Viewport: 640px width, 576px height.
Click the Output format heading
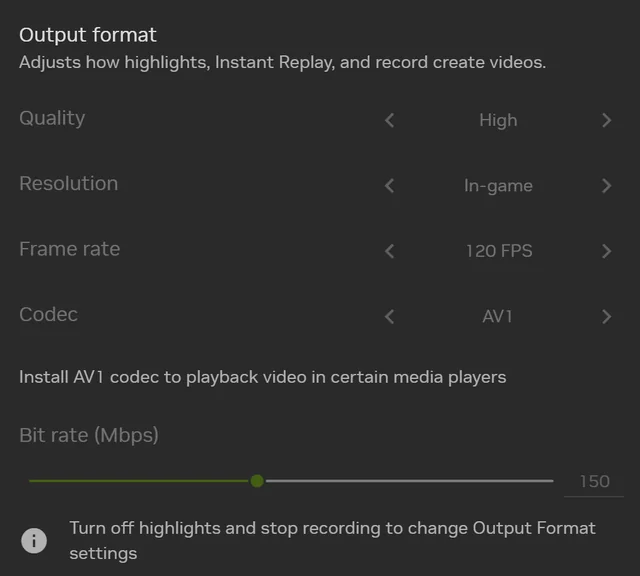point(88,35)
